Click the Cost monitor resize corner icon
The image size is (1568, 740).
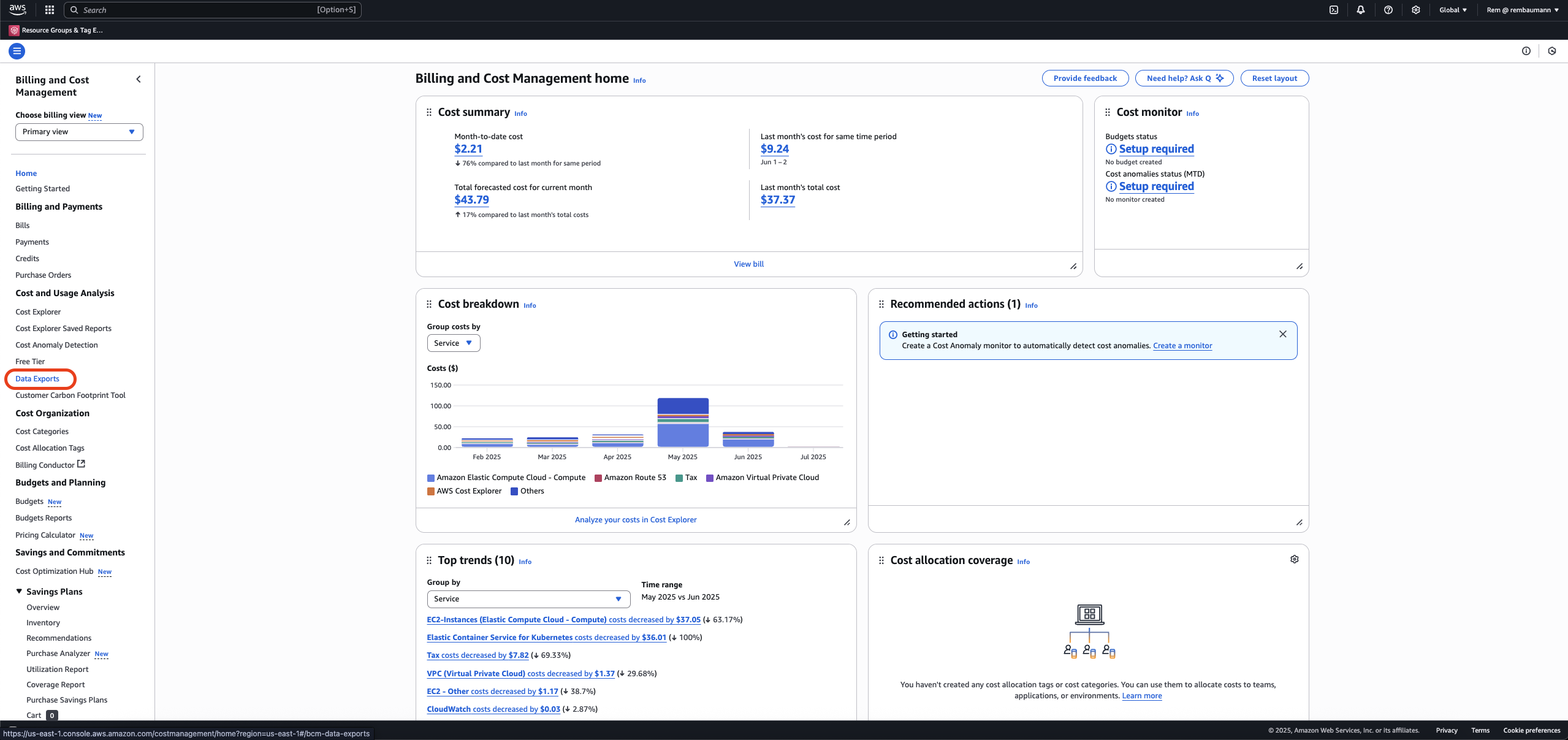click(1300, 266)
